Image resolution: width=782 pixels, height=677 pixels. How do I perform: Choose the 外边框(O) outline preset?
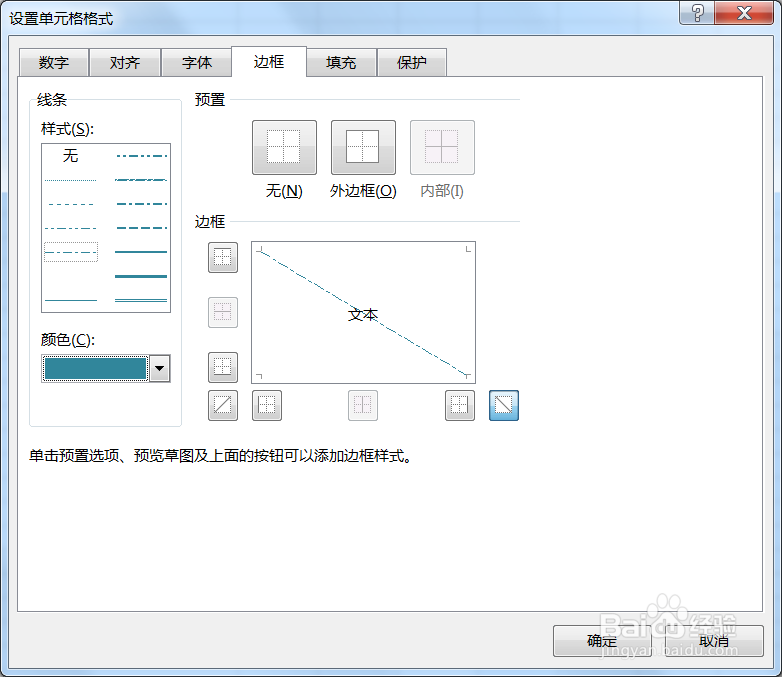point(363,148)
